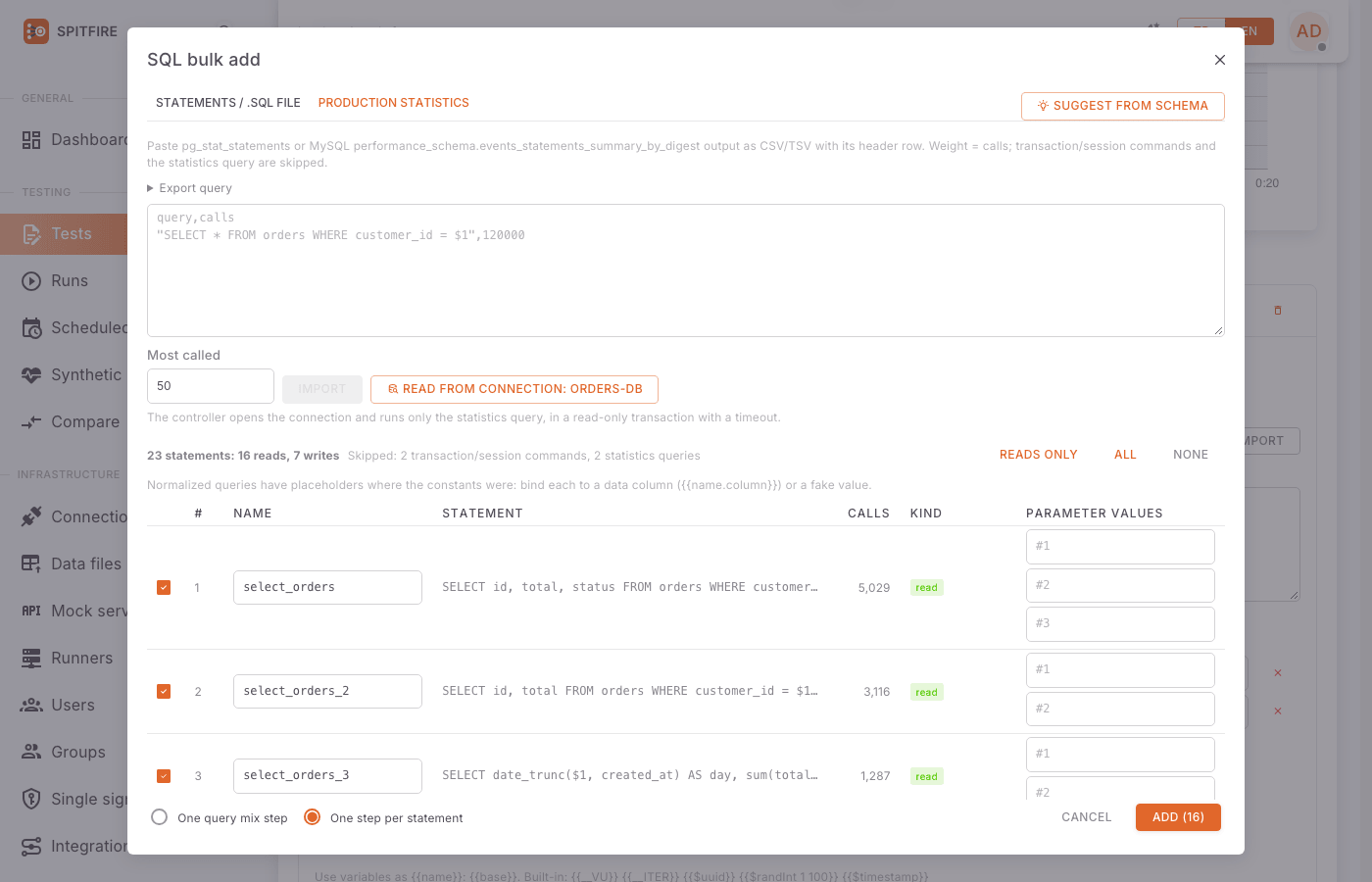The height and width of the screenshot is (882, 1372).
Task: Switch to Statements / .SQL file tab
Action: pyautogui.click(x=228, y=103)
